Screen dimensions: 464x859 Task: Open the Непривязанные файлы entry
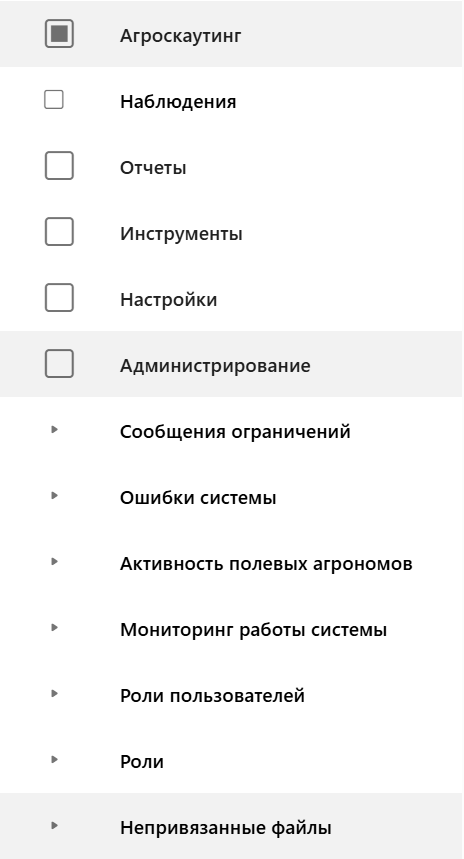coord(225,828)
